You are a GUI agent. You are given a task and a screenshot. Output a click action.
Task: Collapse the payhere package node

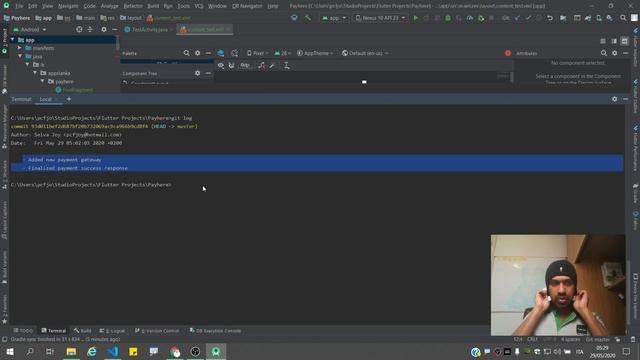pos(42,81)
